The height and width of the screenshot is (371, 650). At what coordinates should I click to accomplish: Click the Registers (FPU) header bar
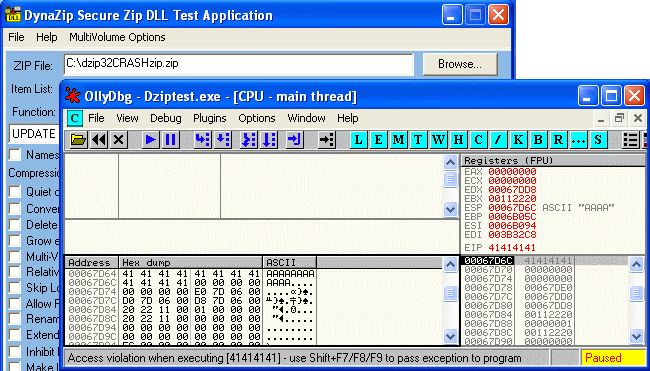tap(553, 160)
